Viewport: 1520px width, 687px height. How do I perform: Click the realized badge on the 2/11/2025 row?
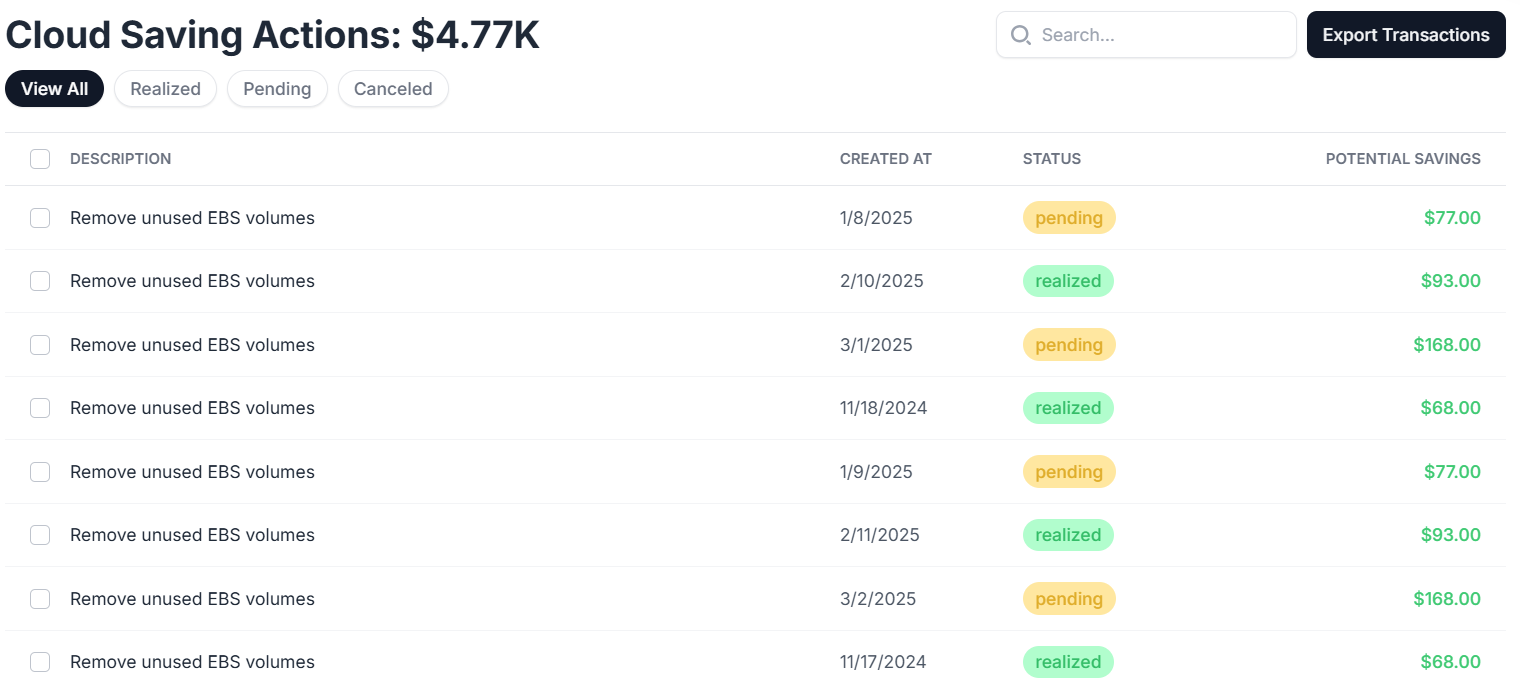[1067, 535]
